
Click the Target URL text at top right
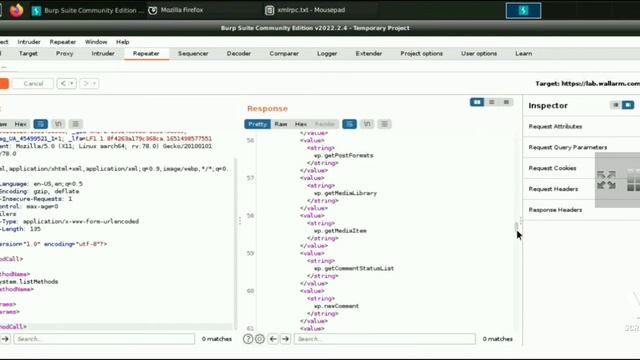pos(588,84)
